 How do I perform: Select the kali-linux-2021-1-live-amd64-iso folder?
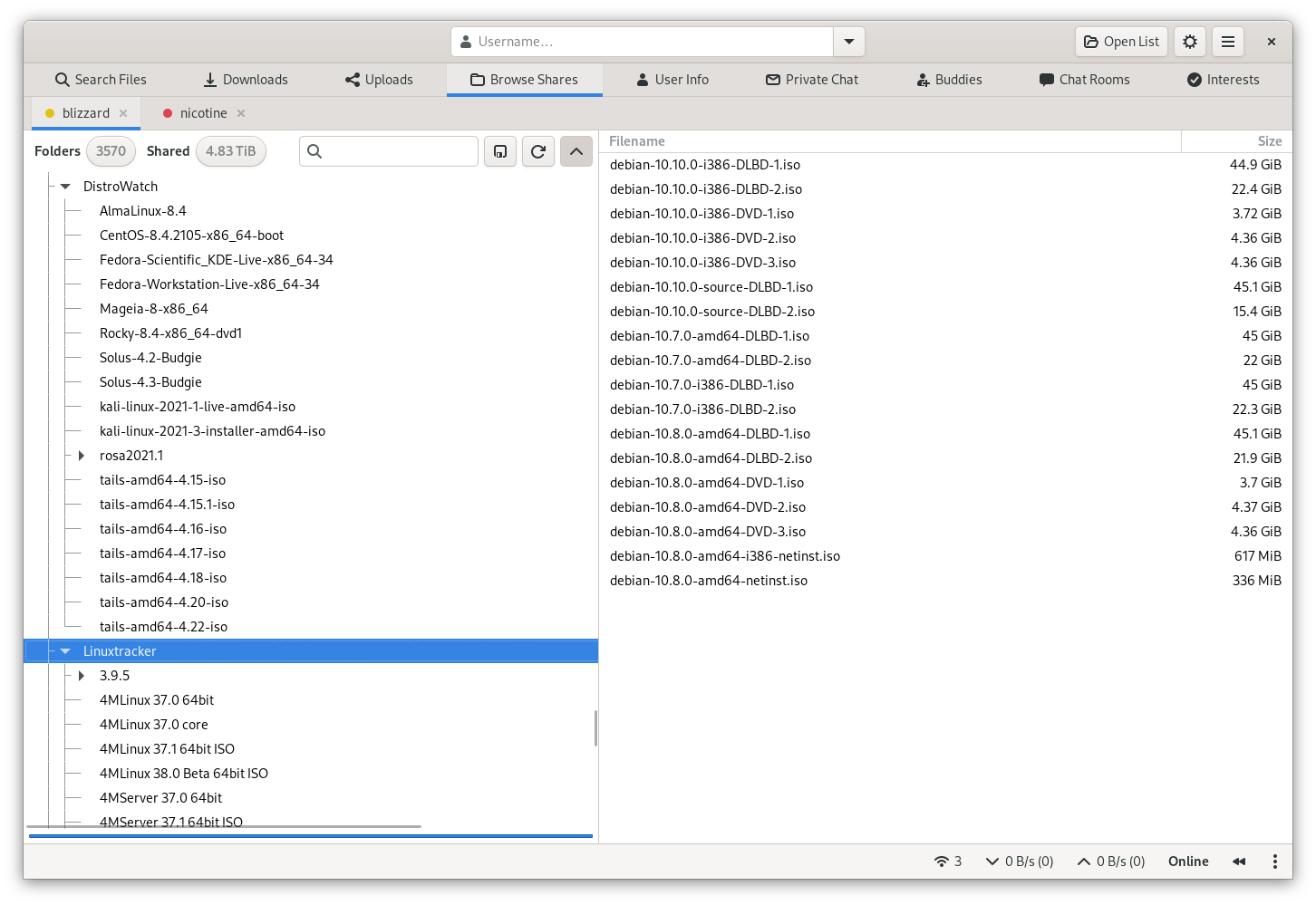click(198, 407)
